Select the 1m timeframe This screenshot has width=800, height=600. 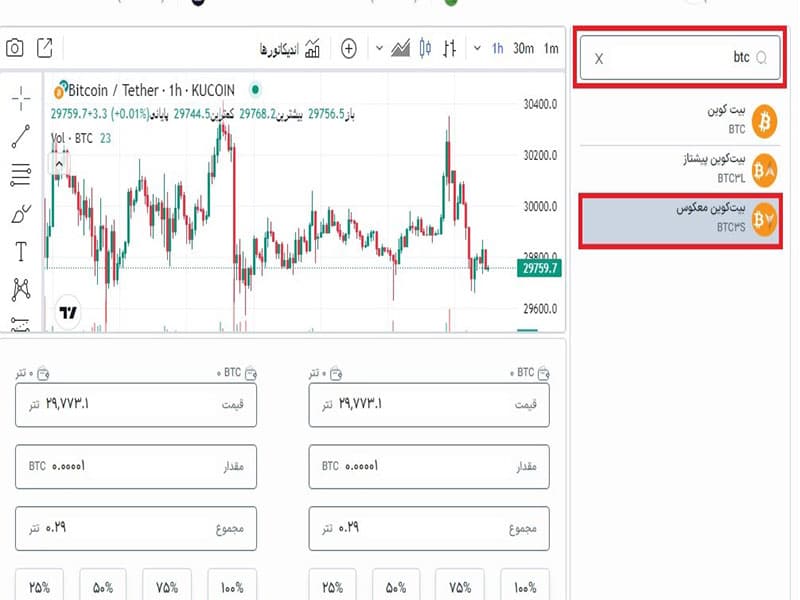pos(551,48)
